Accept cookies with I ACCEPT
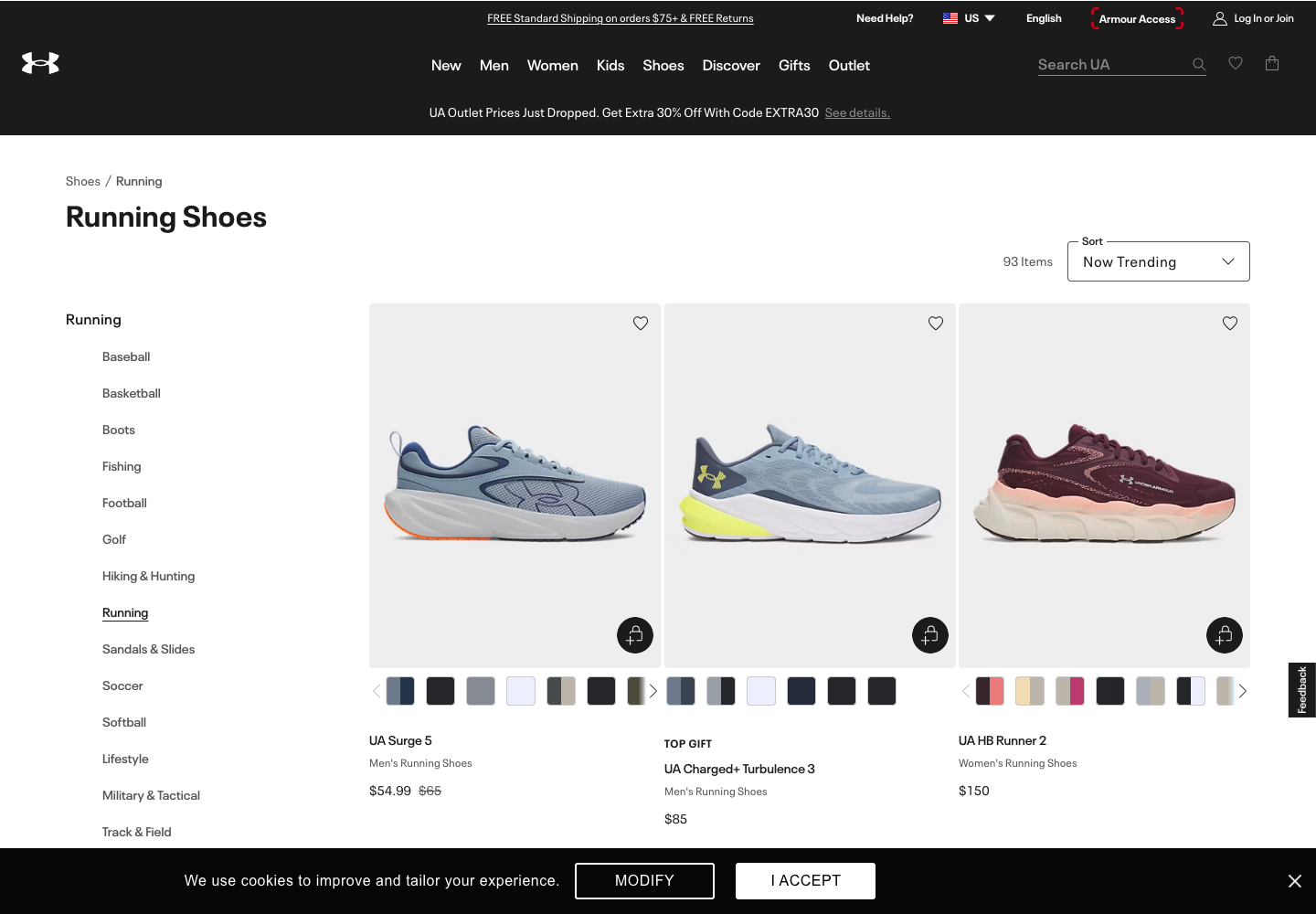 point(805,881)
